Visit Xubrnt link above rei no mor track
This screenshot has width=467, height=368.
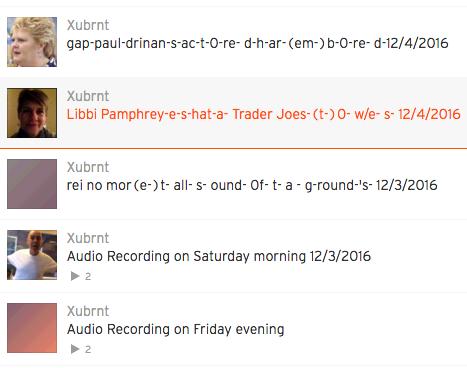click(x=88, y=167)
